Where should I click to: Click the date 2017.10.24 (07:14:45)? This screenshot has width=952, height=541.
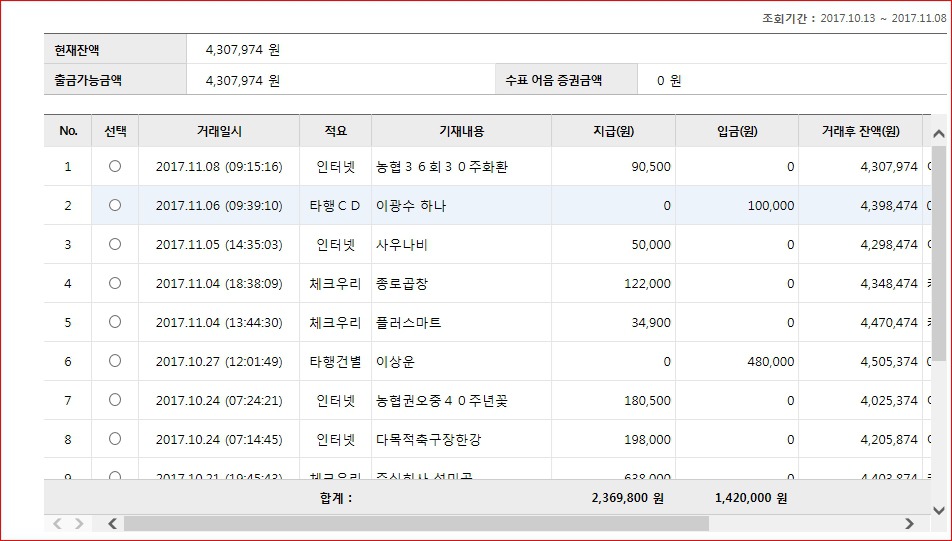click(x=219, y=440)
